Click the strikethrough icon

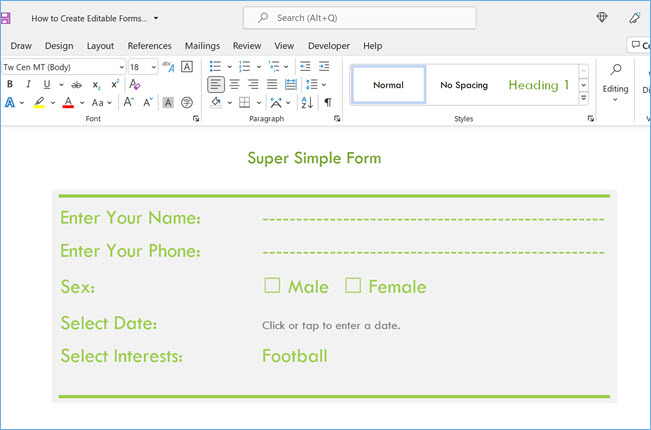coord(76,85)
